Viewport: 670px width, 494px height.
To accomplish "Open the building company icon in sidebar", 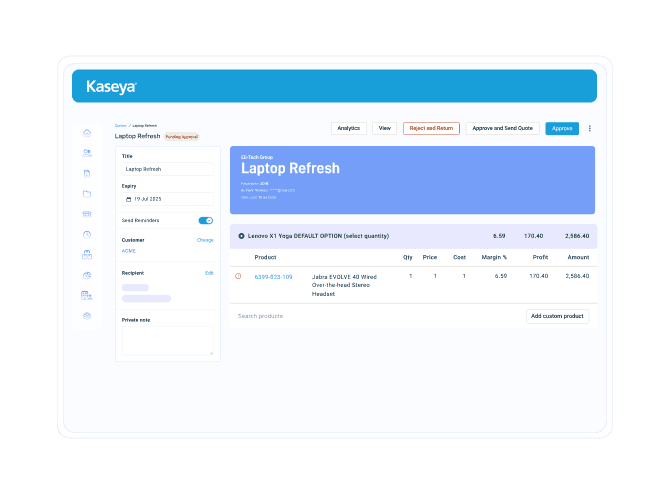I will tap(87, 295).
